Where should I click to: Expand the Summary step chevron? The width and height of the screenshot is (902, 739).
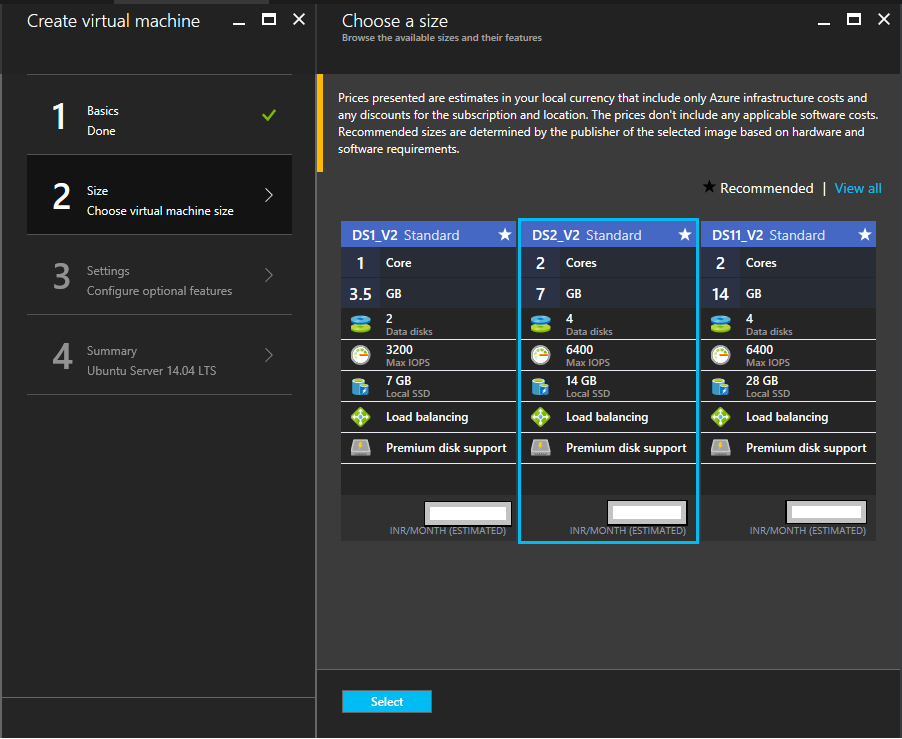coord(269,355)
